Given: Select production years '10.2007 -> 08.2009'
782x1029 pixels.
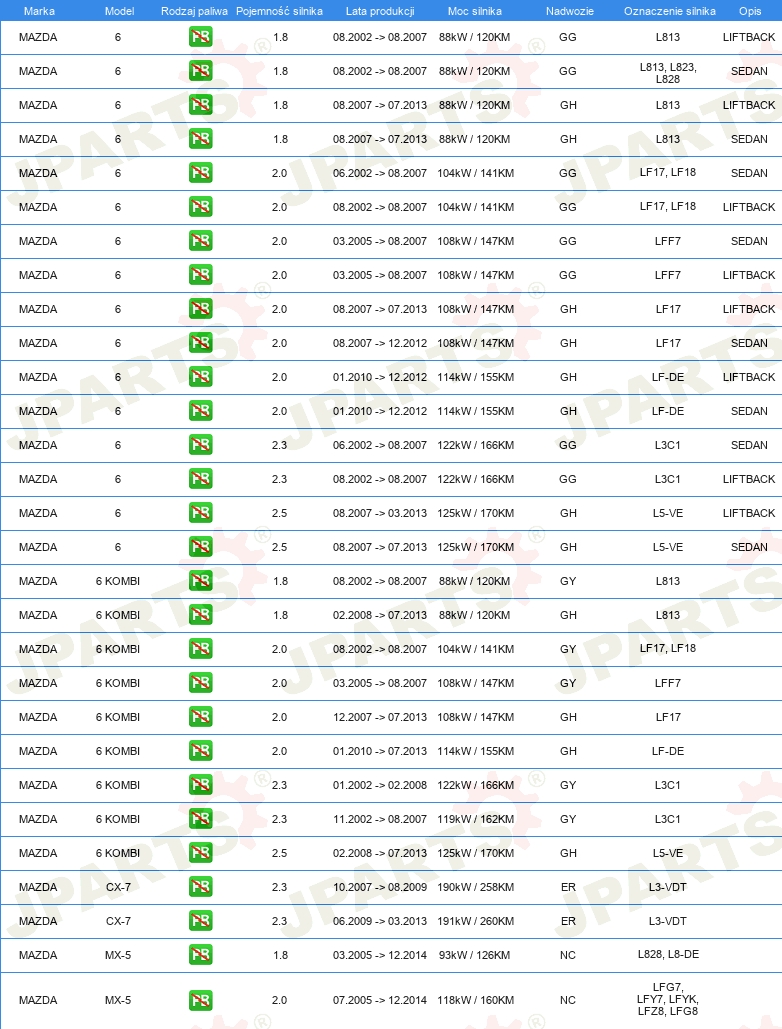Looking at the screenshot, I should [380, 887].
